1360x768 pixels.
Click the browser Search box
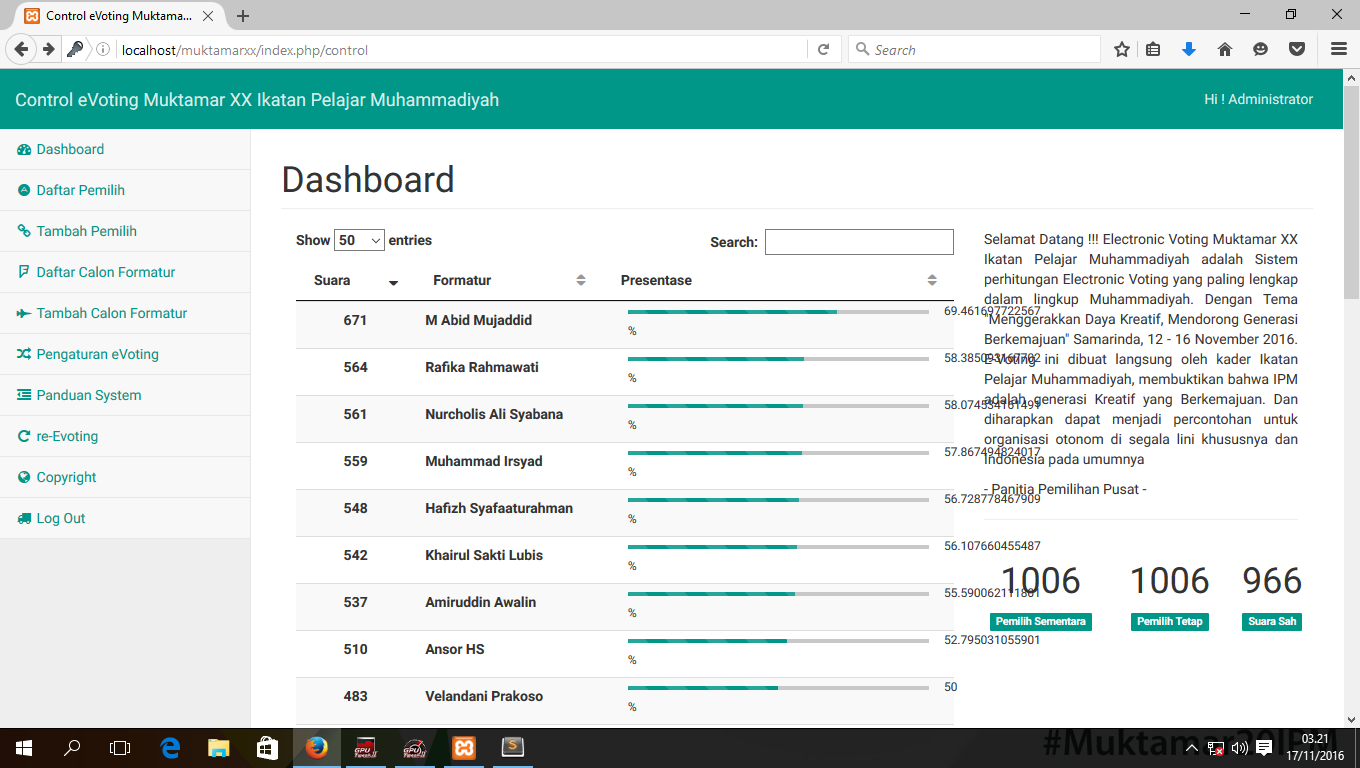974,49
